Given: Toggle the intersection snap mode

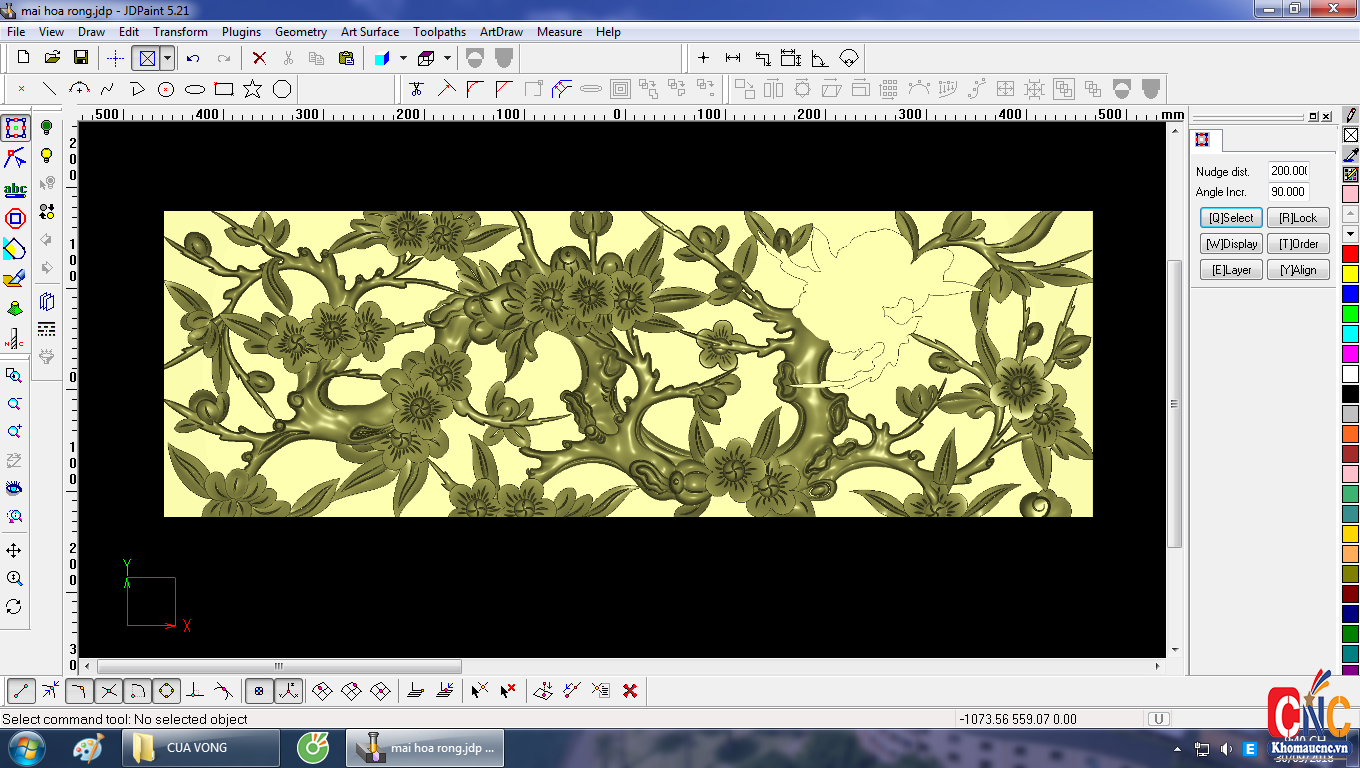Looking at the screenshot, I should [x=109, y=691].
